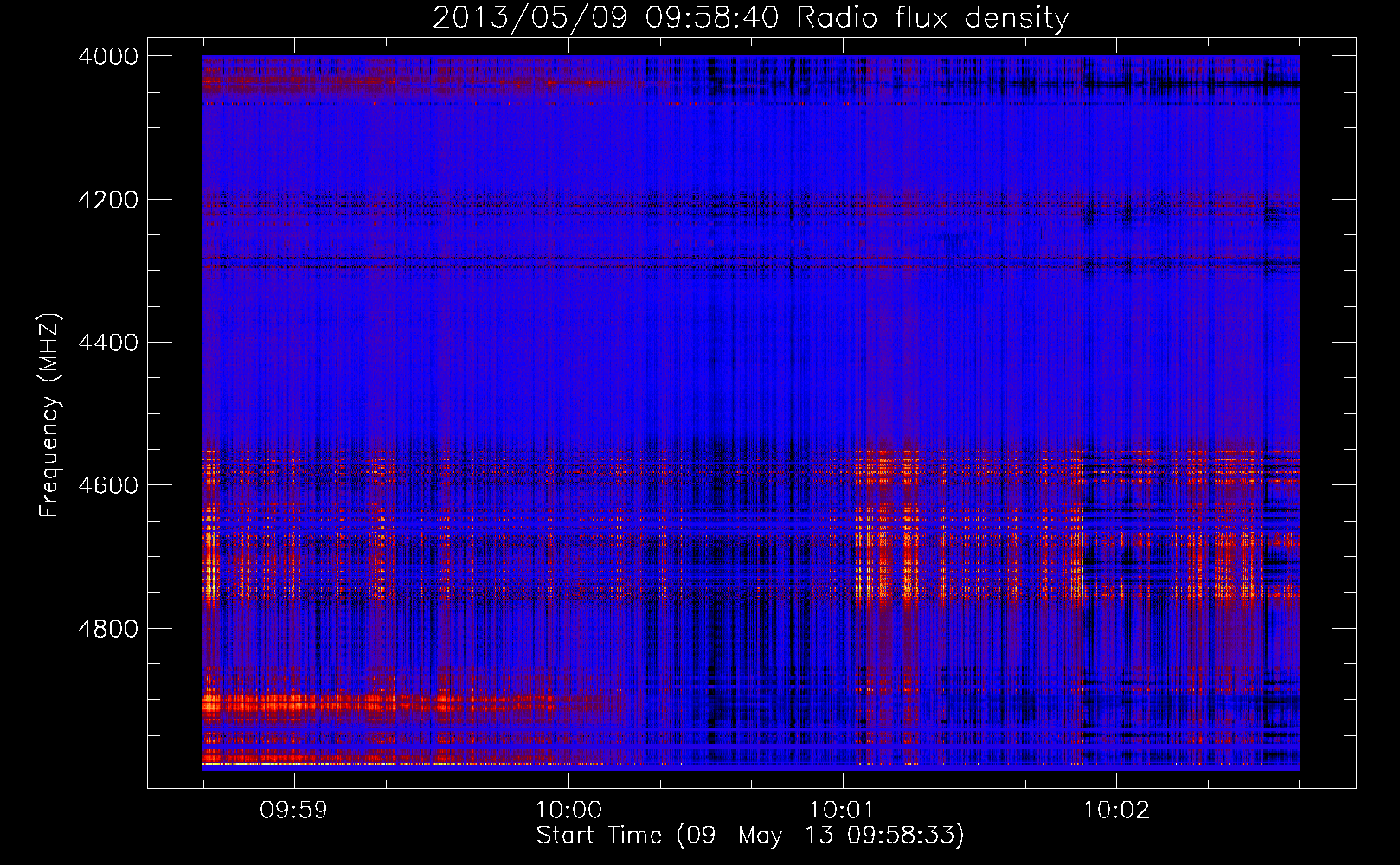
Task: Click the 10:02 time axis label
Action: tap(1116, 811)
